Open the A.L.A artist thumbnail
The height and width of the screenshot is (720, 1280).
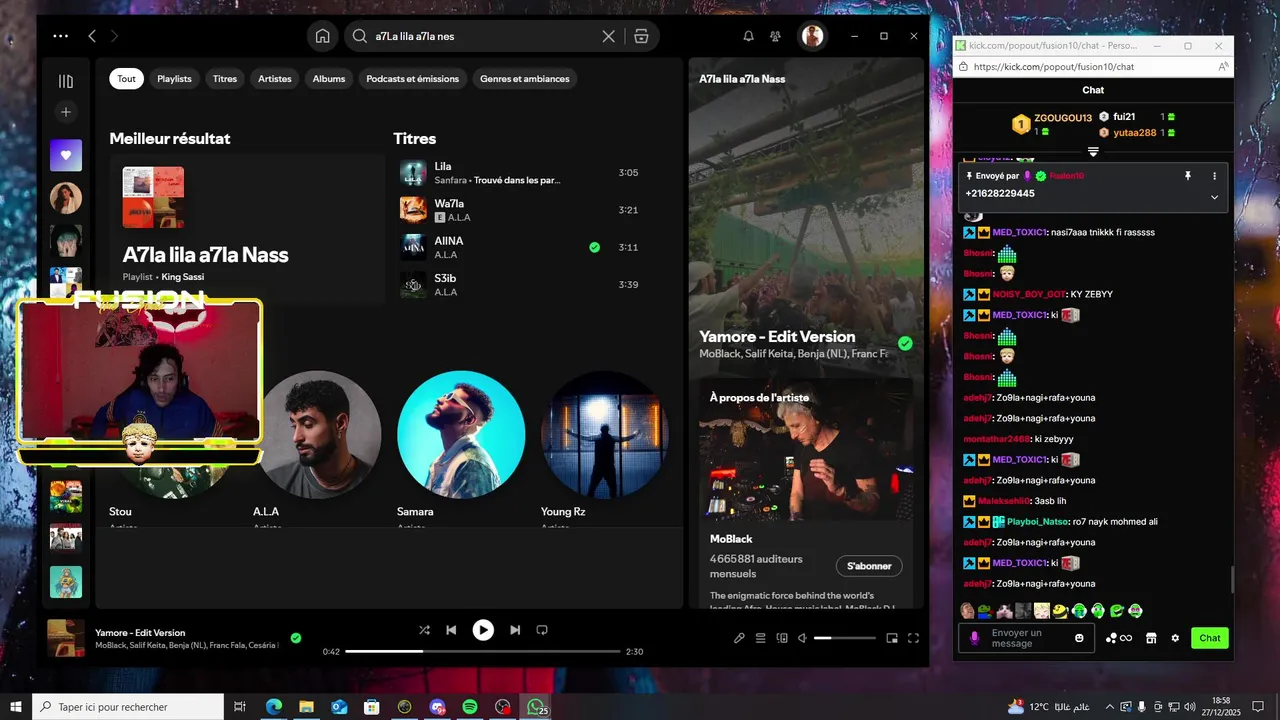[318, 434]
